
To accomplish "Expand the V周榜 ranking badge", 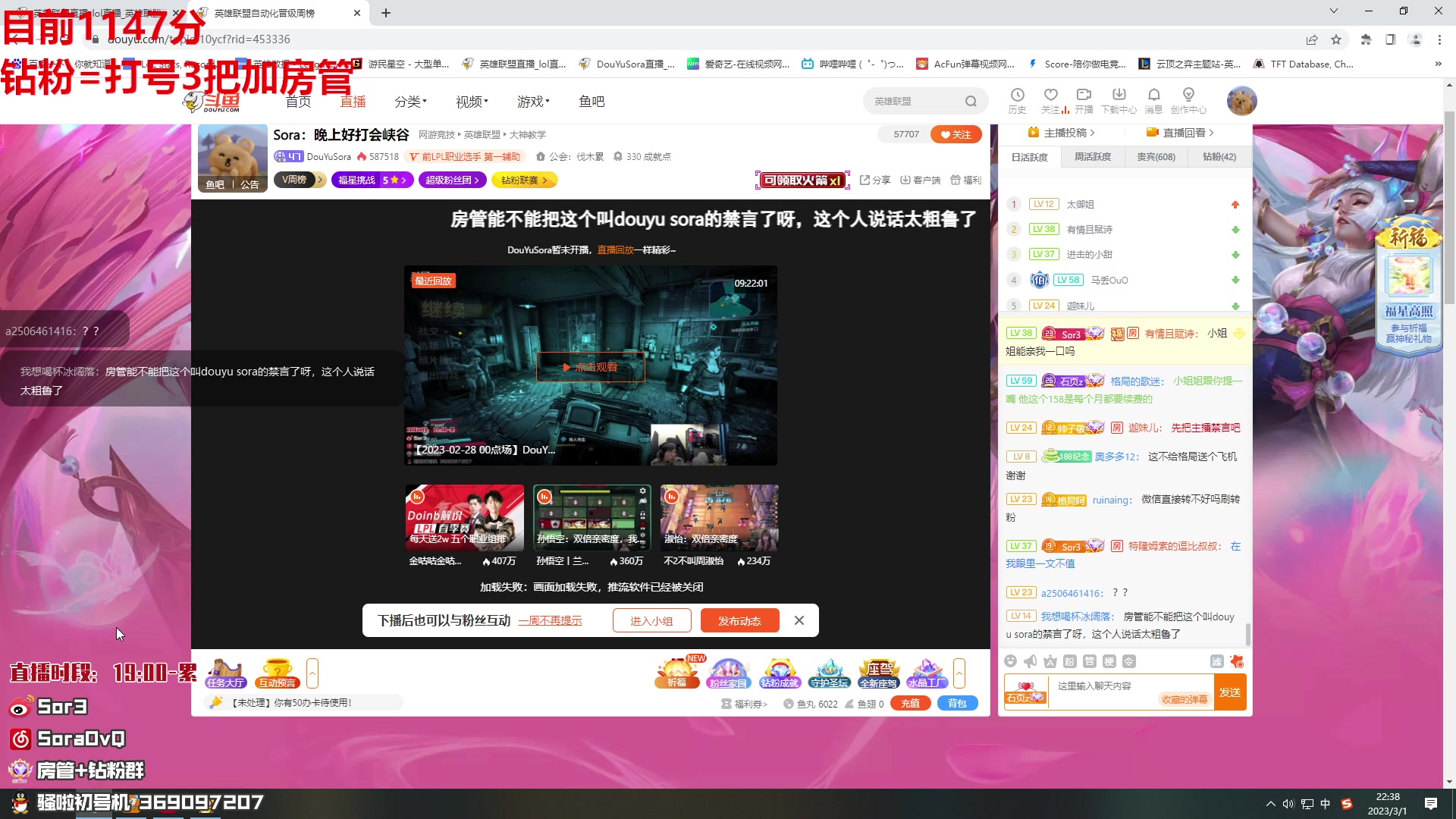I will pyautogui.click(x=300, y=180).
